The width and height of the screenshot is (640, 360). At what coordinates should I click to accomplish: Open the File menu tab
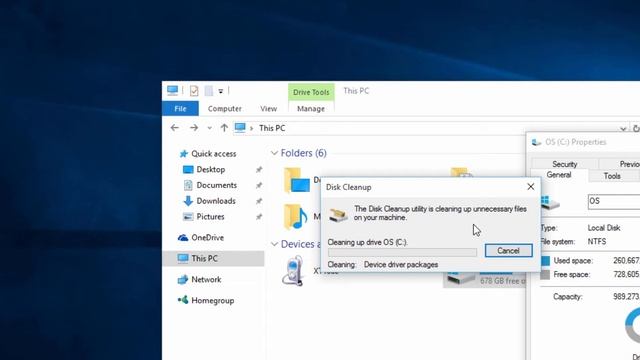pos(180,109)
